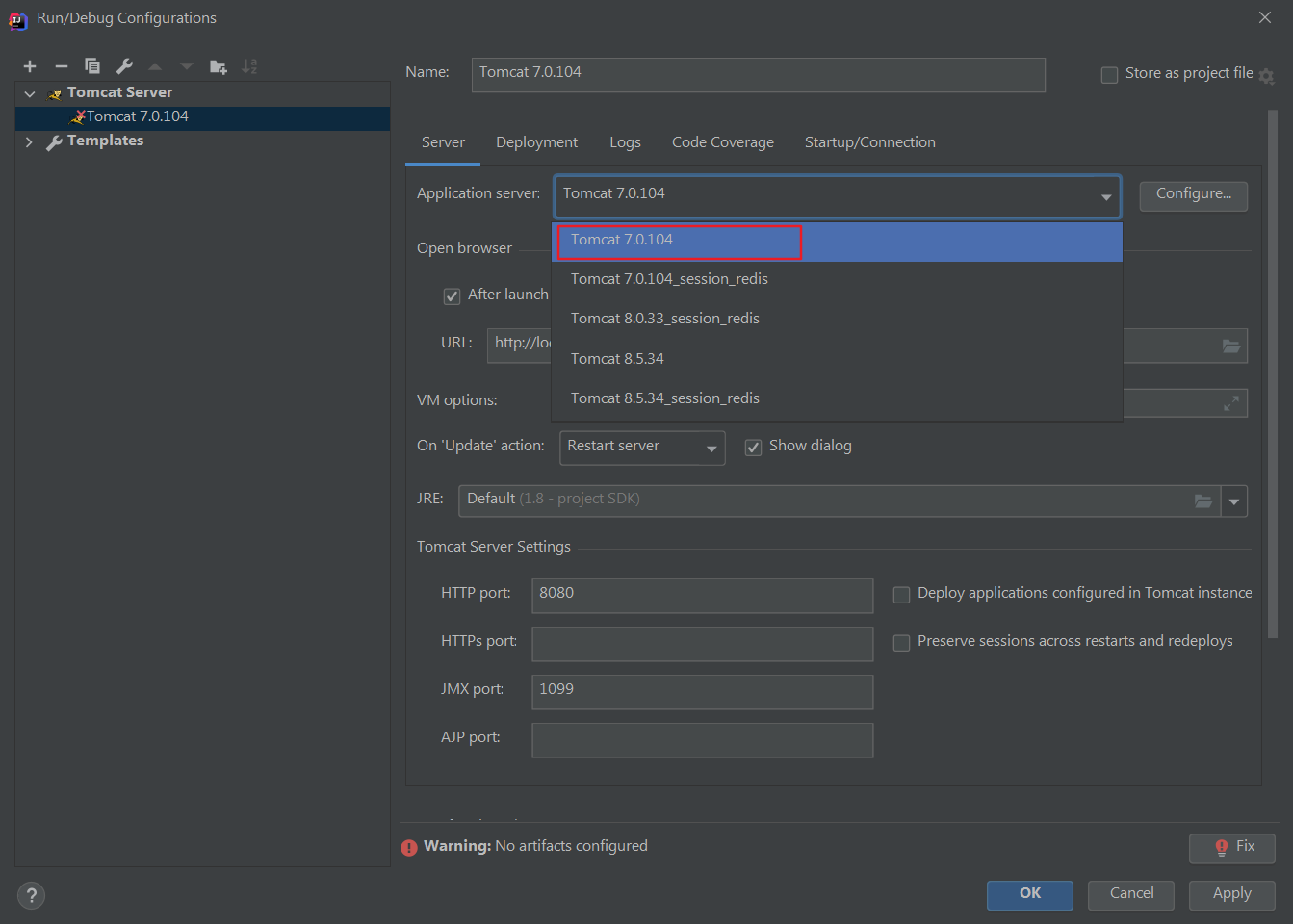
Task: Enable Preserve sessions across restarts and redeploys
Action: tap(901, 642)
